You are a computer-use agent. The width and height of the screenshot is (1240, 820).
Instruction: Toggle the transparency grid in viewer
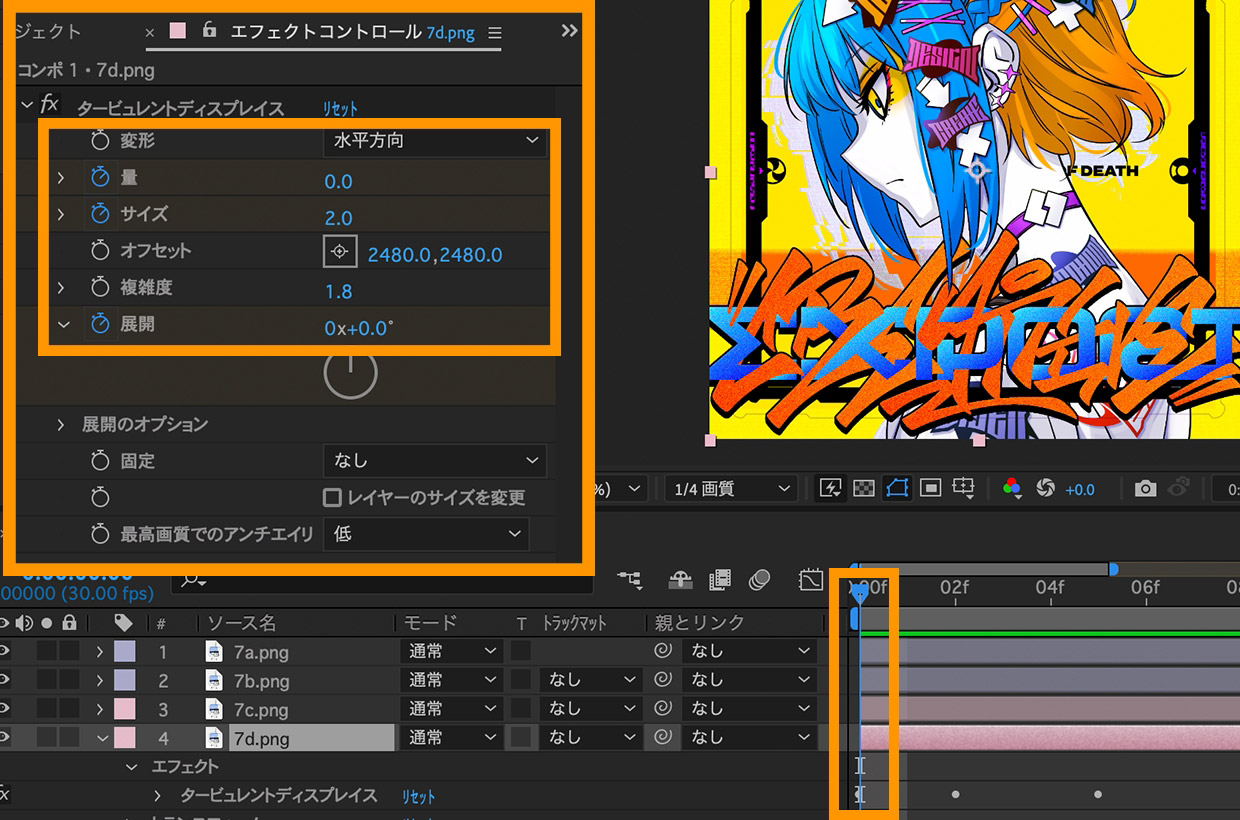pos(864,488)
